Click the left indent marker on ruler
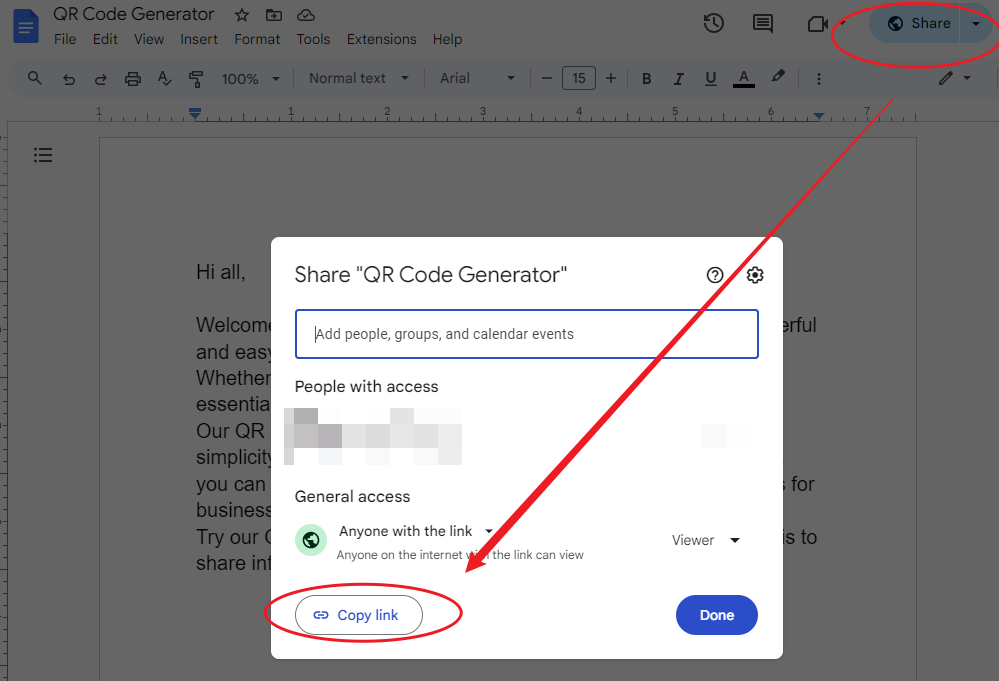 [x=195, y=113]
